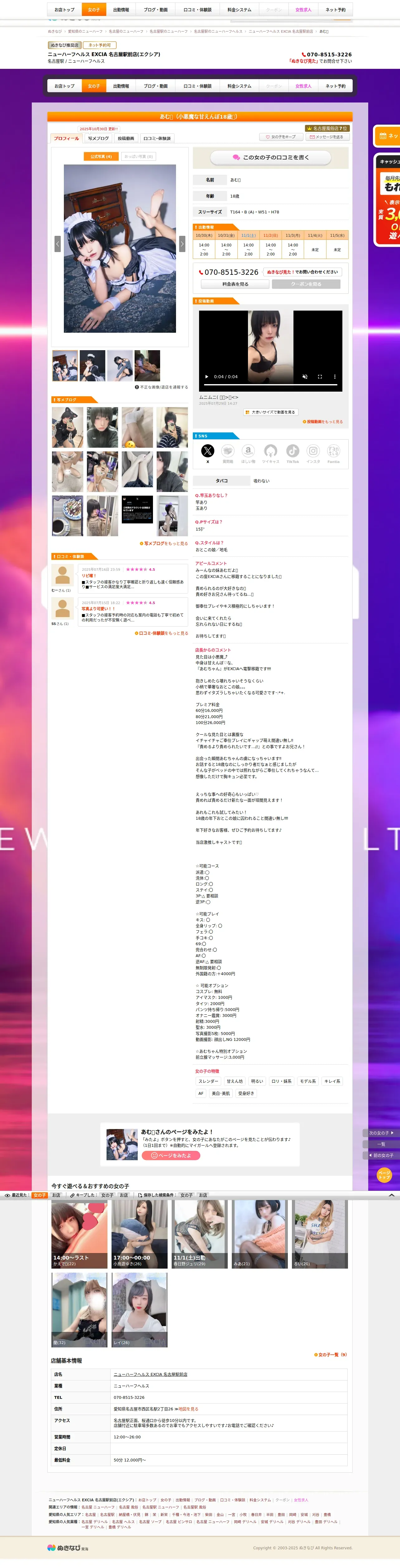Image resolution: width=400 pixels, height=1568 pixels.
Task: Open the モデル系 feature tag
Action: (308, 1082)
